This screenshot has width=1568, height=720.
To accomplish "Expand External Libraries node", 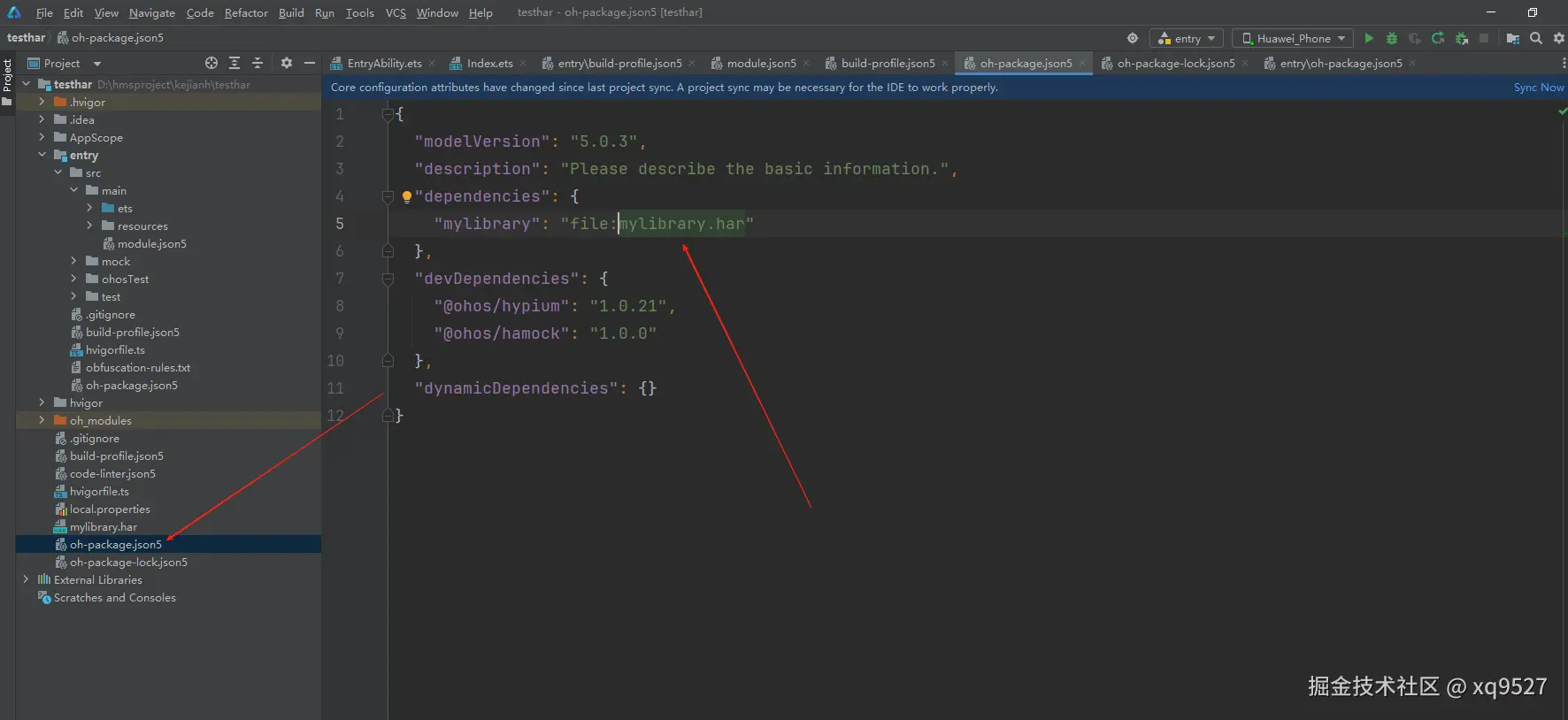I will pos(26,579).
